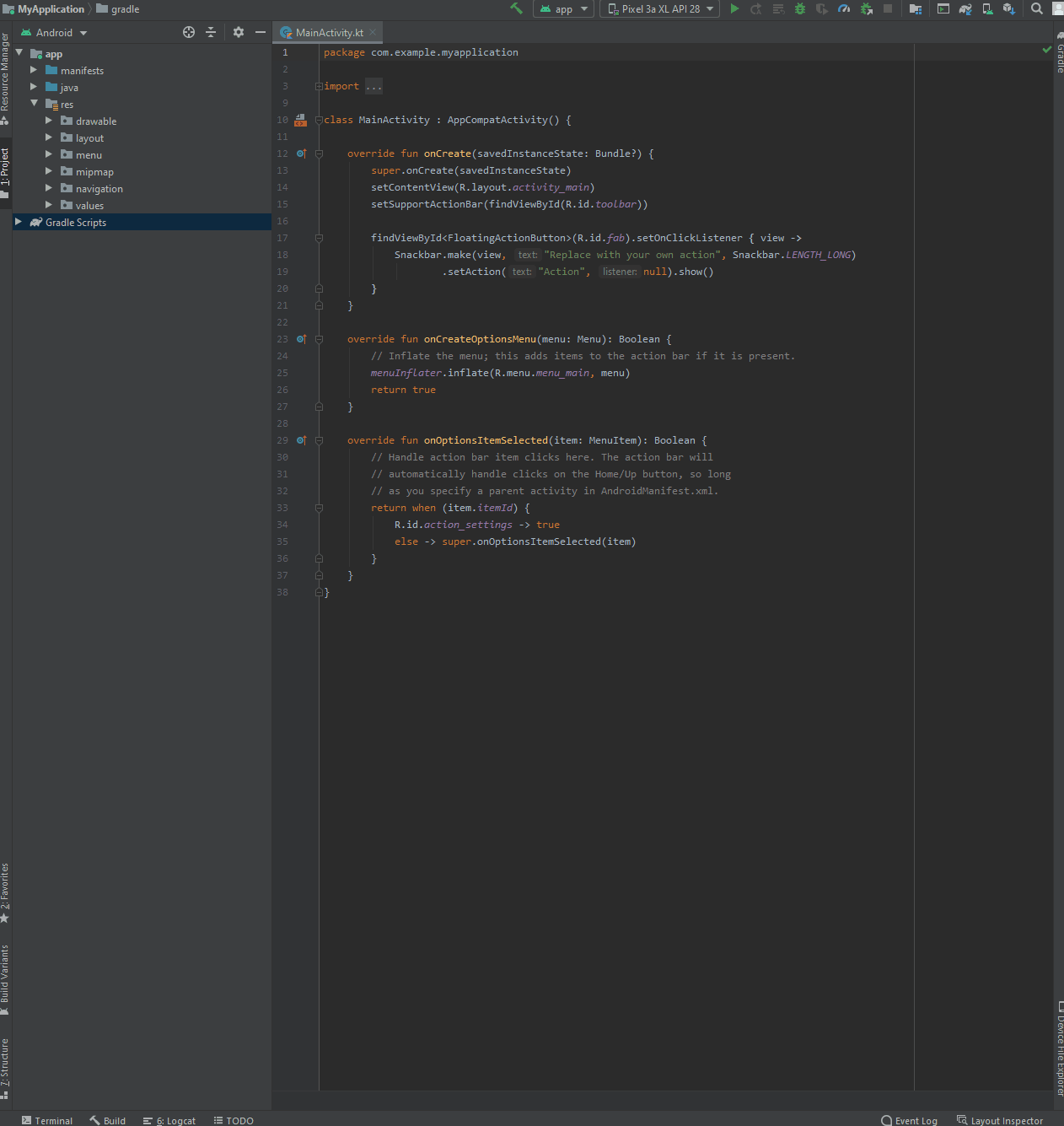This screenshot has width=1064, height=1126.
Task: Hide the Project panel with the minus icon
Action: (261, 32)
